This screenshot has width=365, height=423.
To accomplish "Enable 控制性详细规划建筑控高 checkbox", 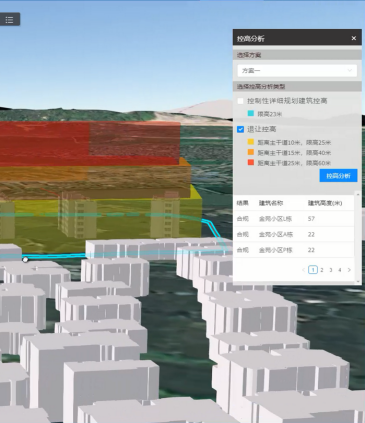I will 240,101.
